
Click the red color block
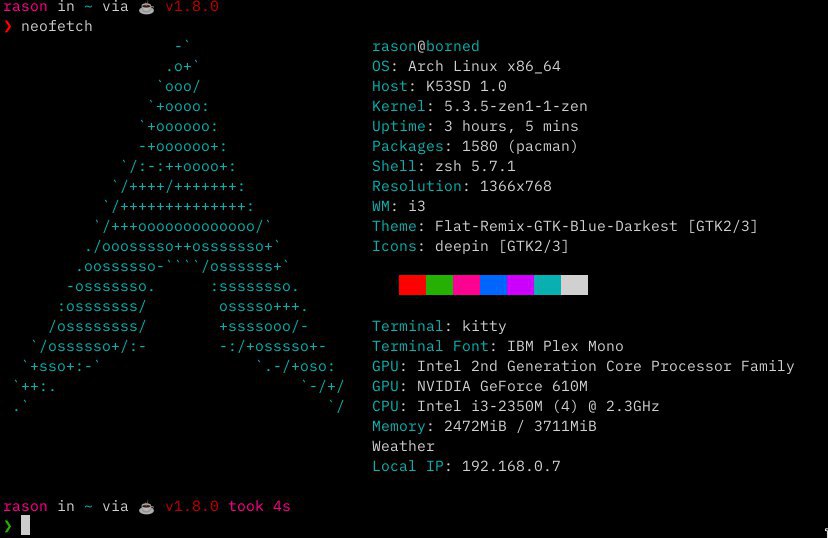[x=412, y=285]
